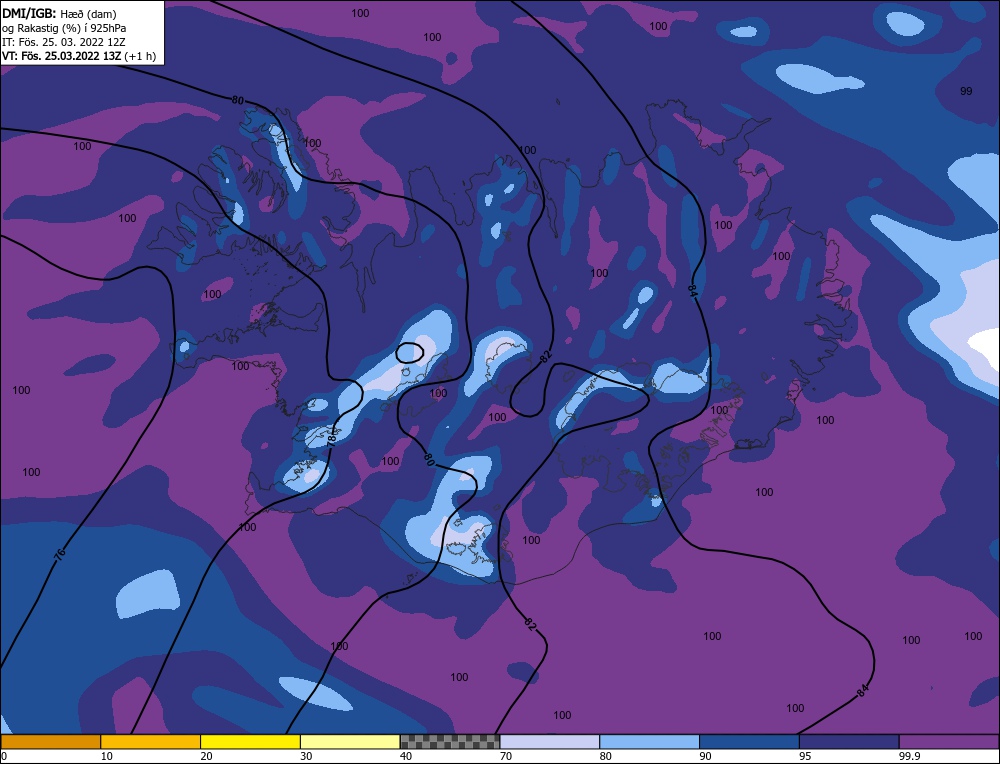
Task: Click the '20' legend scale label
Action: tap(207, 756)
